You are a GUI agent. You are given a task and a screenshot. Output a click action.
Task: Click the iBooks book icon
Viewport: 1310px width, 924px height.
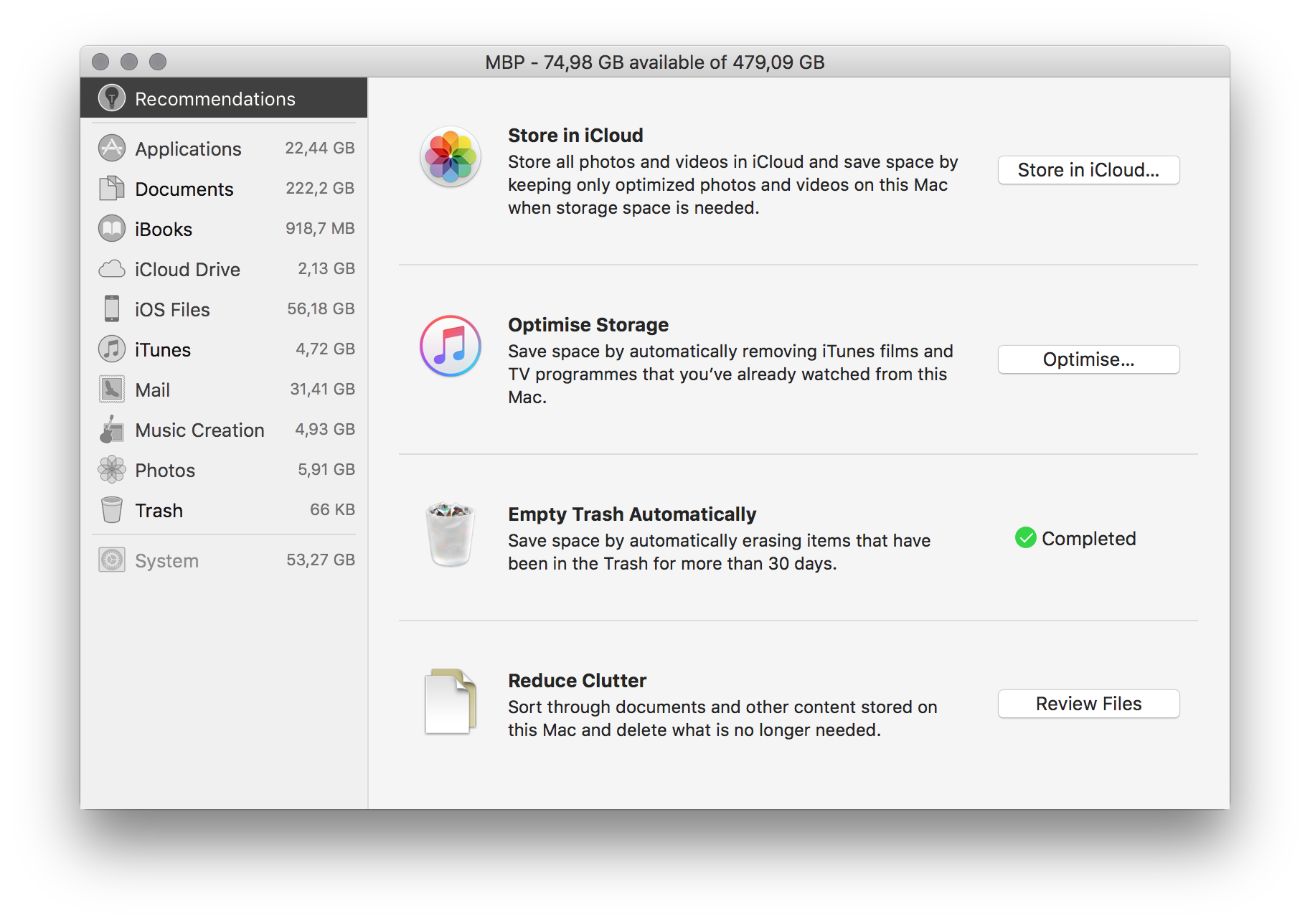point(112,228)
